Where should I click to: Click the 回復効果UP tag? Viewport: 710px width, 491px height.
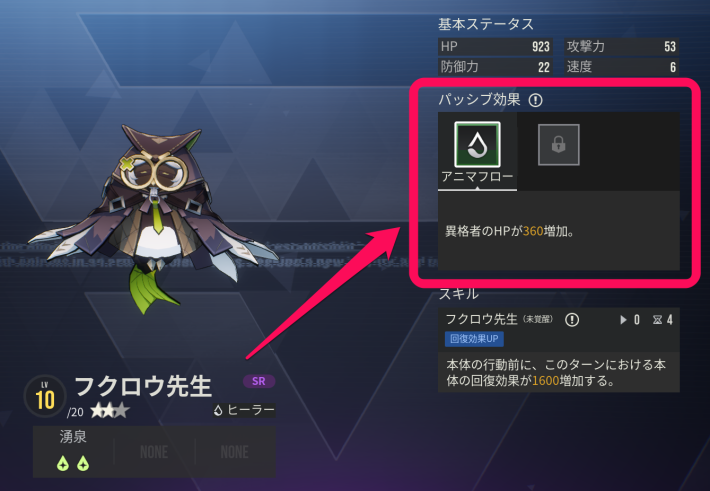pyautogui.click(x=474, y=339)
